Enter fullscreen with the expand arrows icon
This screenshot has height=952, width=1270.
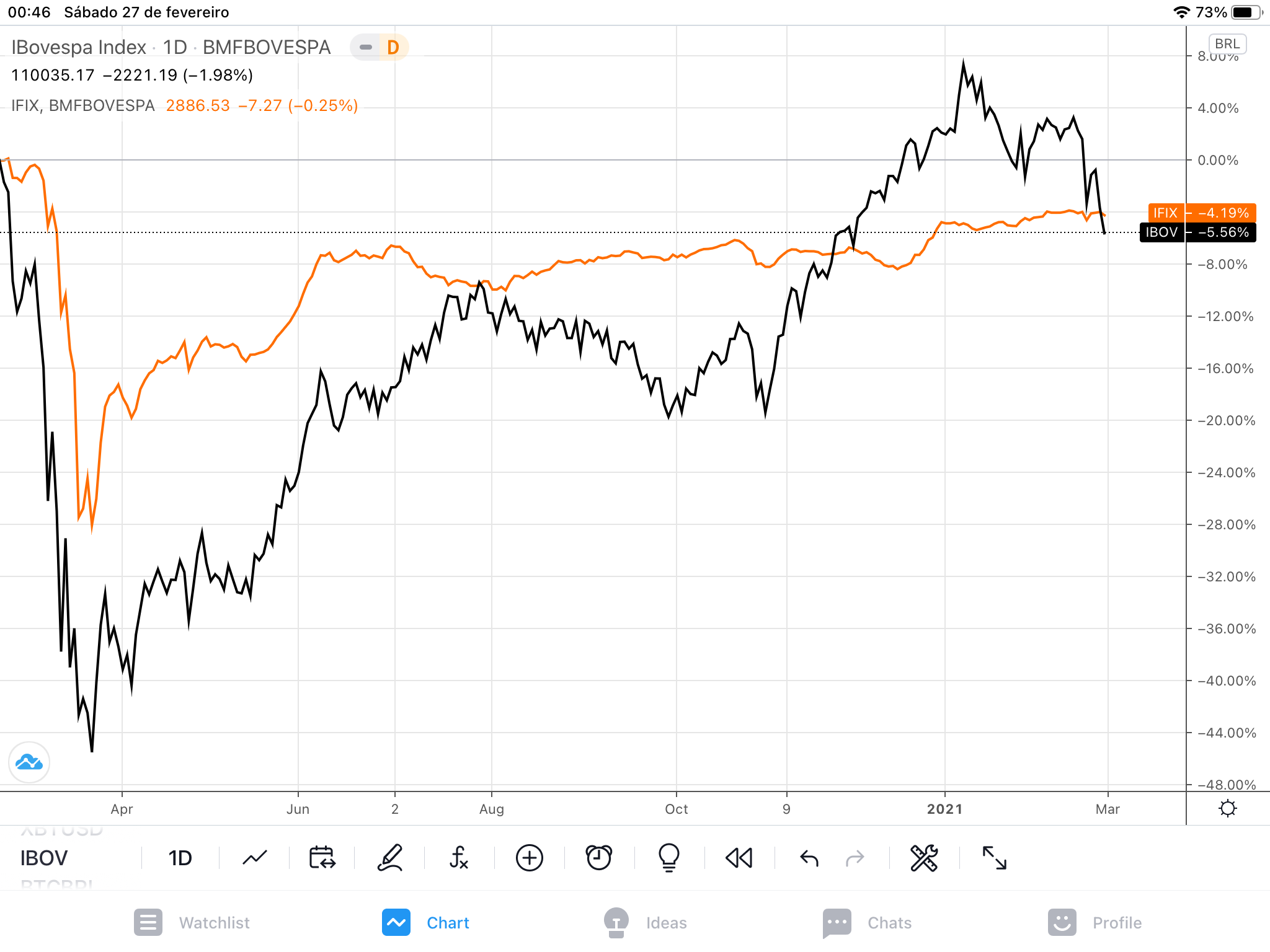pos(994,858)
